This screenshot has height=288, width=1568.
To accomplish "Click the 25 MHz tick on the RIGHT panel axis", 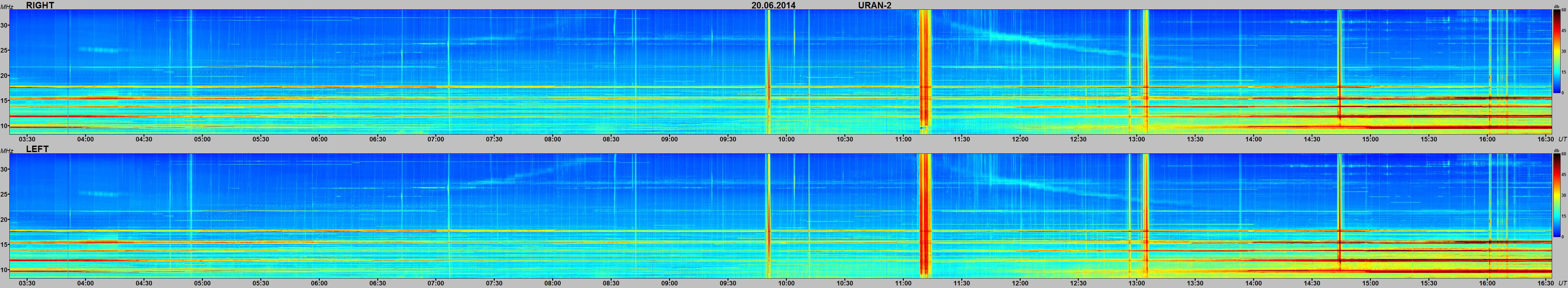I will click(x=5, y=50).
